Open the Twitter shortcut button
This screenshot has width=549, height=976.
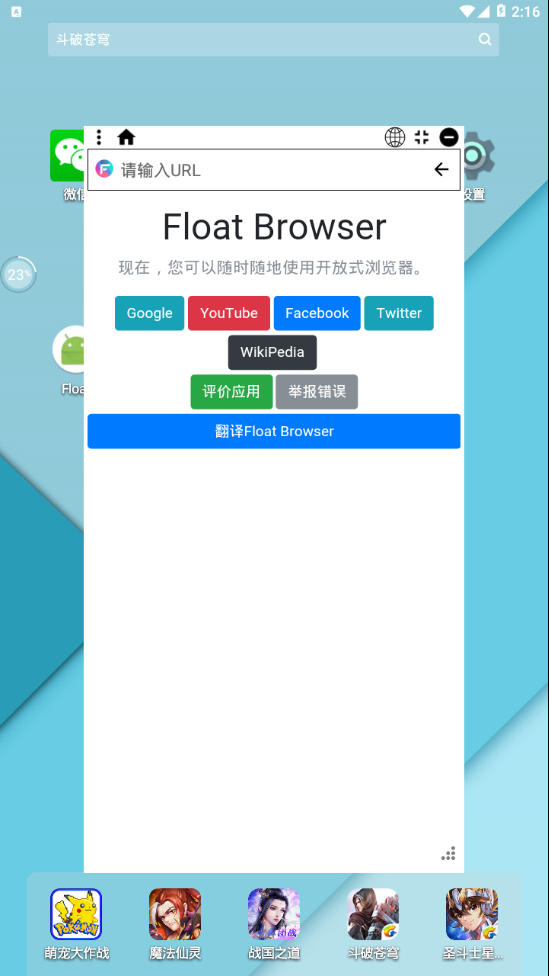[x=399, y=313]
